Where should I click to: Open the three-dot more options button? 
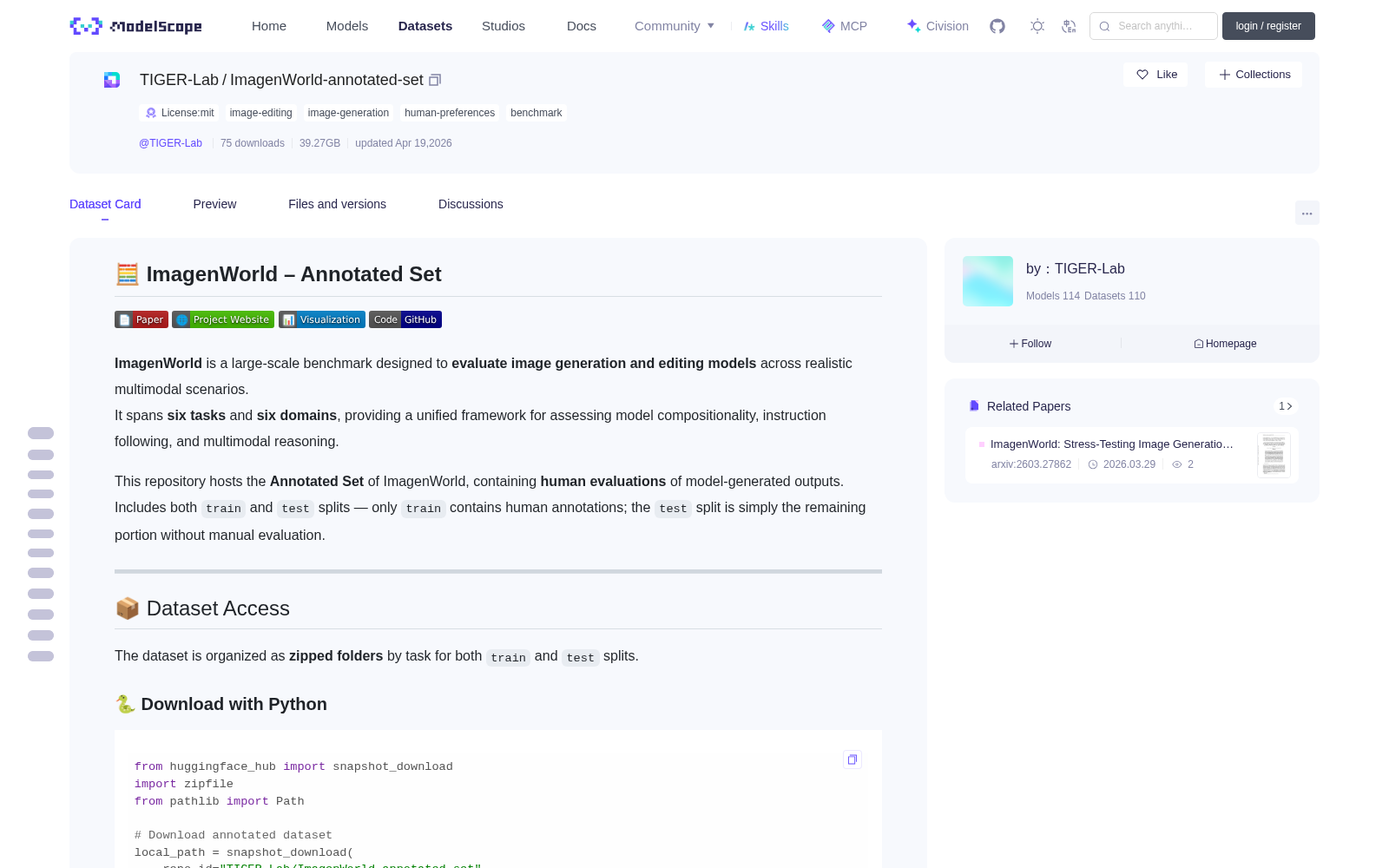click(1307, 214)
